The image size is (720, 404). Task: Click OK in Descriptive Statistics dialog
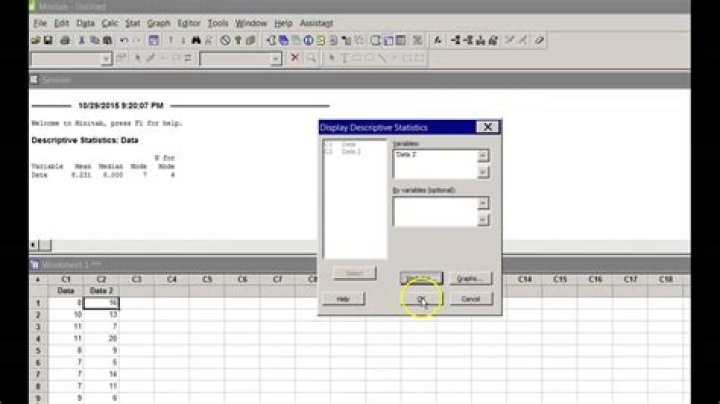pyautogui.click(x=421, y=299)
